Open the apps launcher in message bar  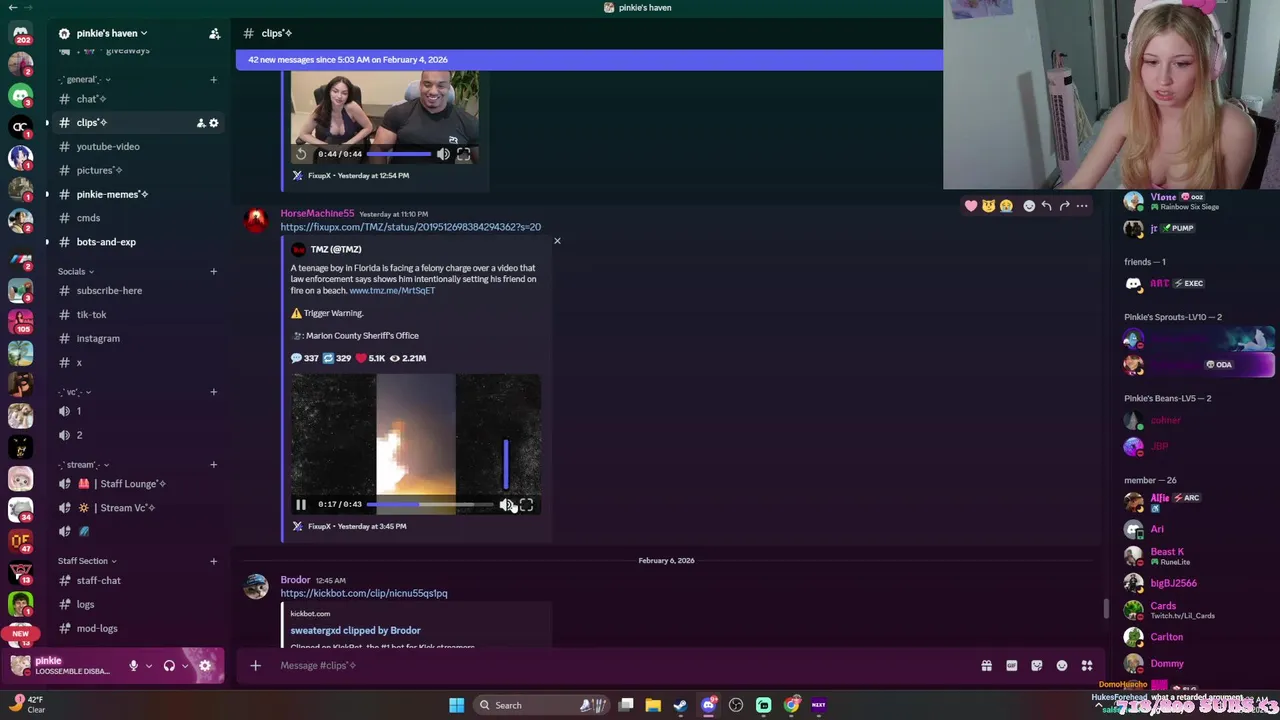pos(1087,665)
